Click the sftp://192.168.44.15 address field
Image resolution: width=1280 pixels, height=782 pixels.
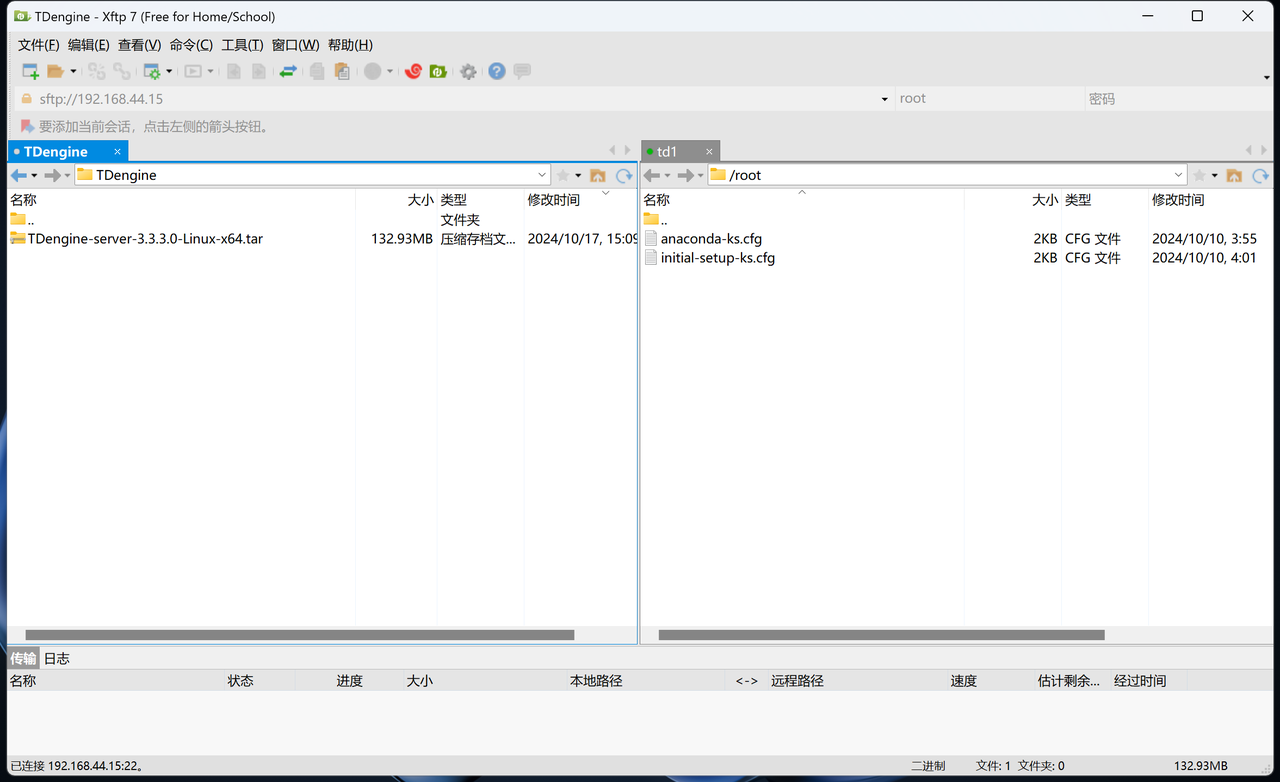click(x=455, y=99)
